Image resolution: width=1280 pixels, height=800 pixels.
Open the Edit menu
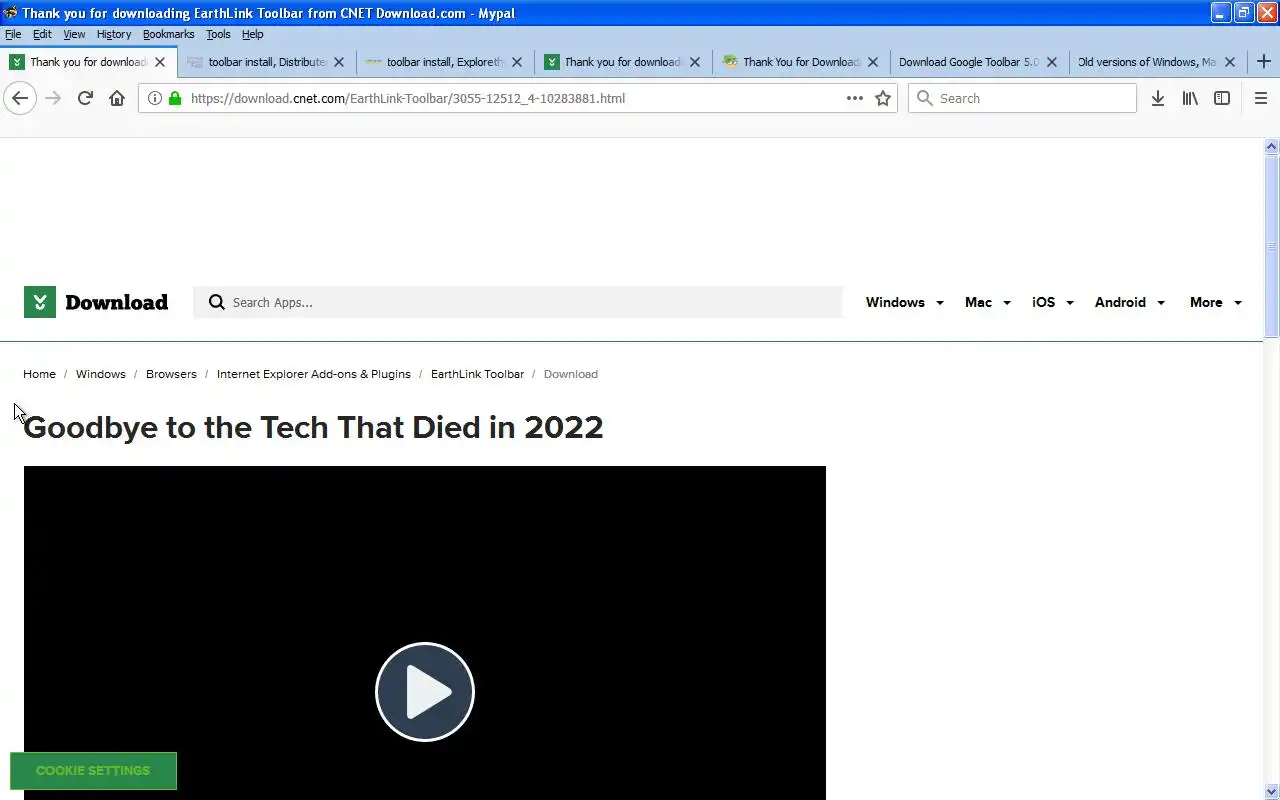coord(42,34)
